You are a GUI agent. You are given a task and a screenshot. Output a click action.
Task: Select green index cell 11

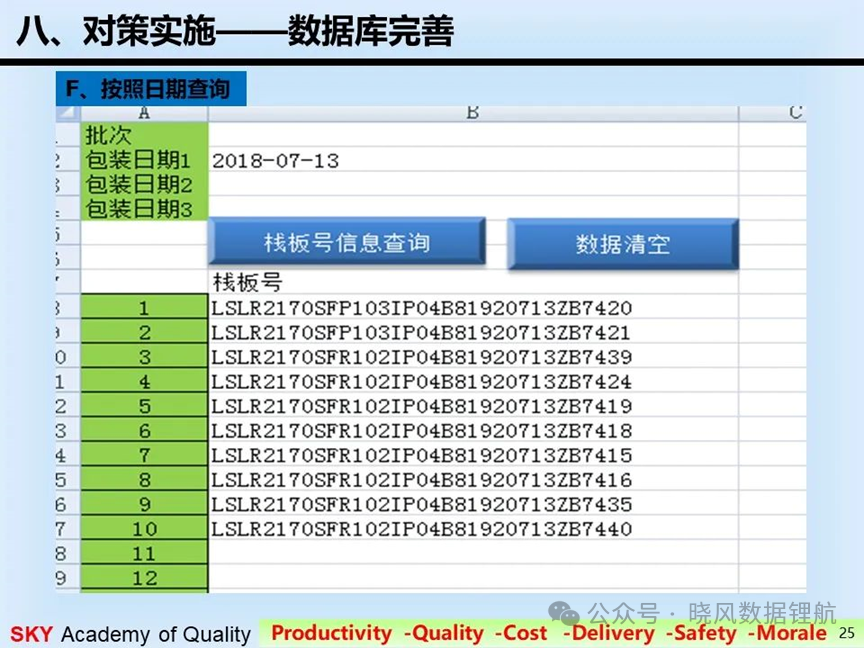click(x=144, y=553)
